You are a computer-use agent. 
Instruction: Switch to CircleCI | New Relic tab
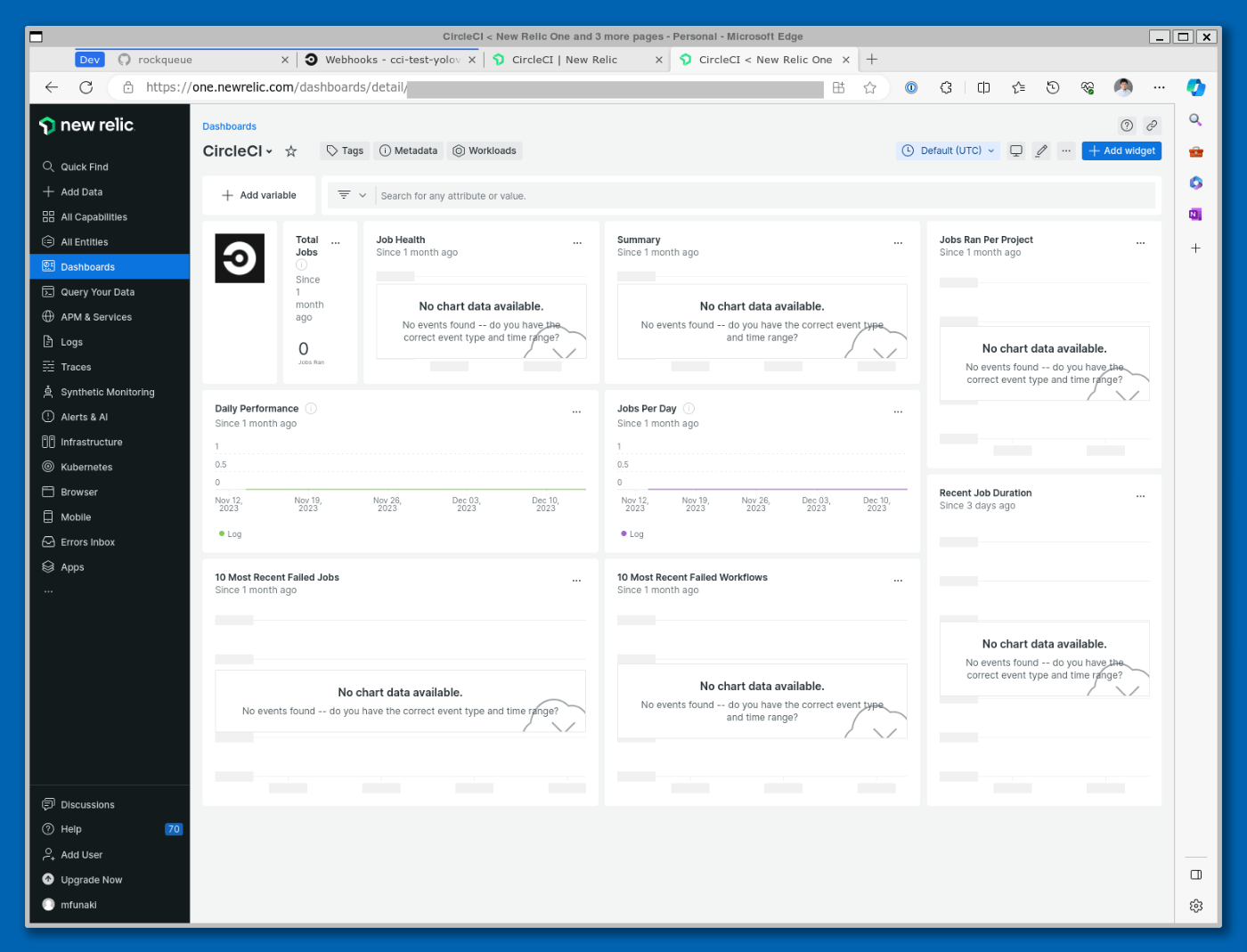(x=577, y=60)
